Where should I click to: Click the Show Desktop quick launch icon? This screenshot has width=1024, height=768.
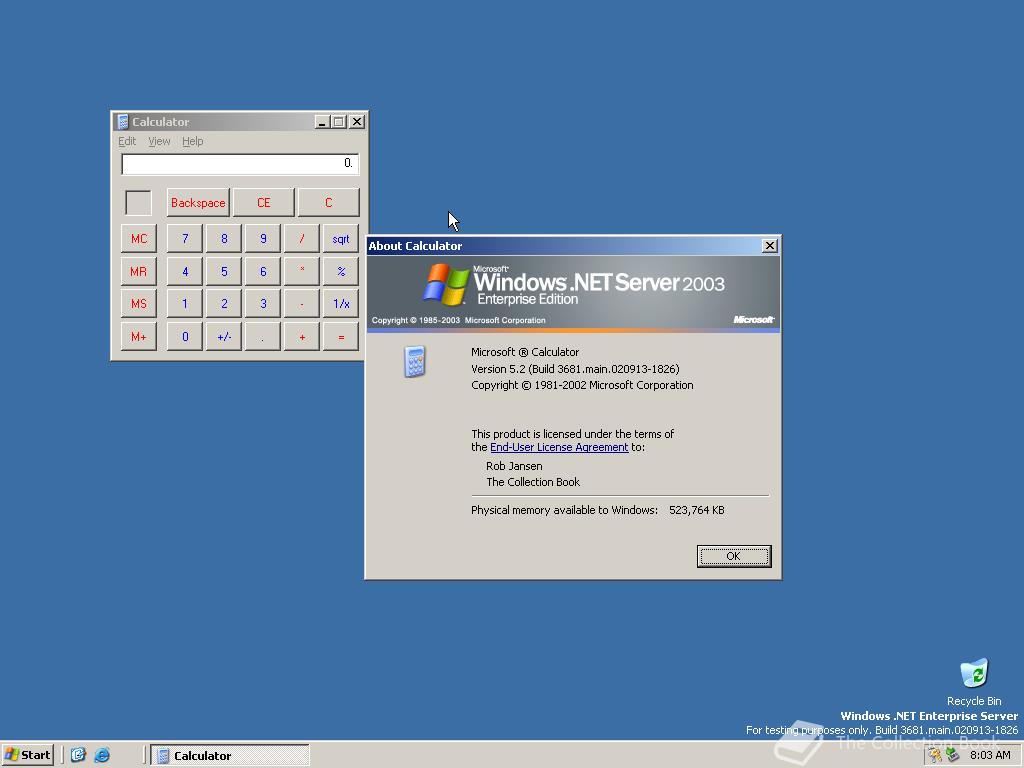(x=78, y=755)
